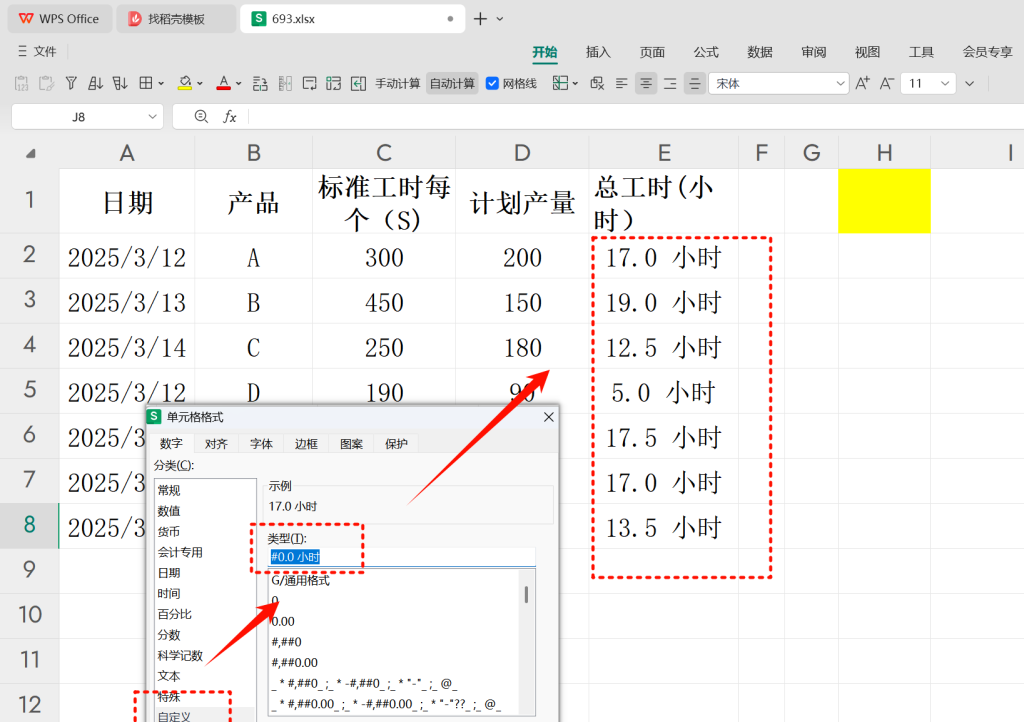Select the yellow cell H1
The height and width of the screenshot is (722, 1024).
coord(884,200)
